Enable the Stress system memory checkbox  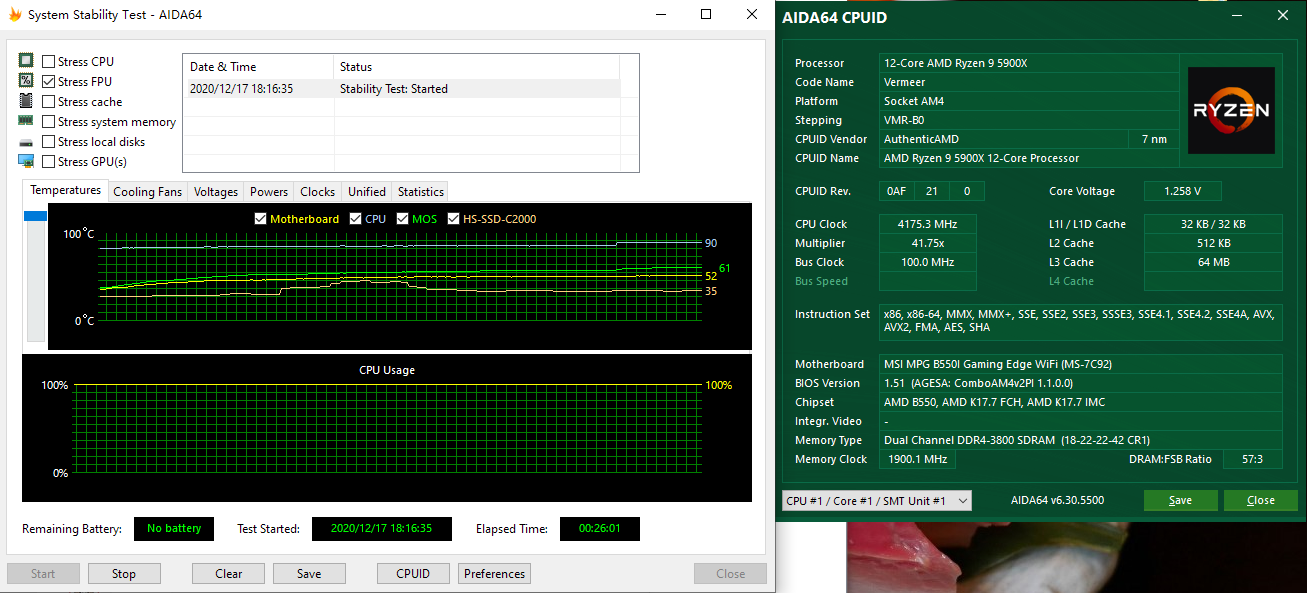[x=48, y=122]
